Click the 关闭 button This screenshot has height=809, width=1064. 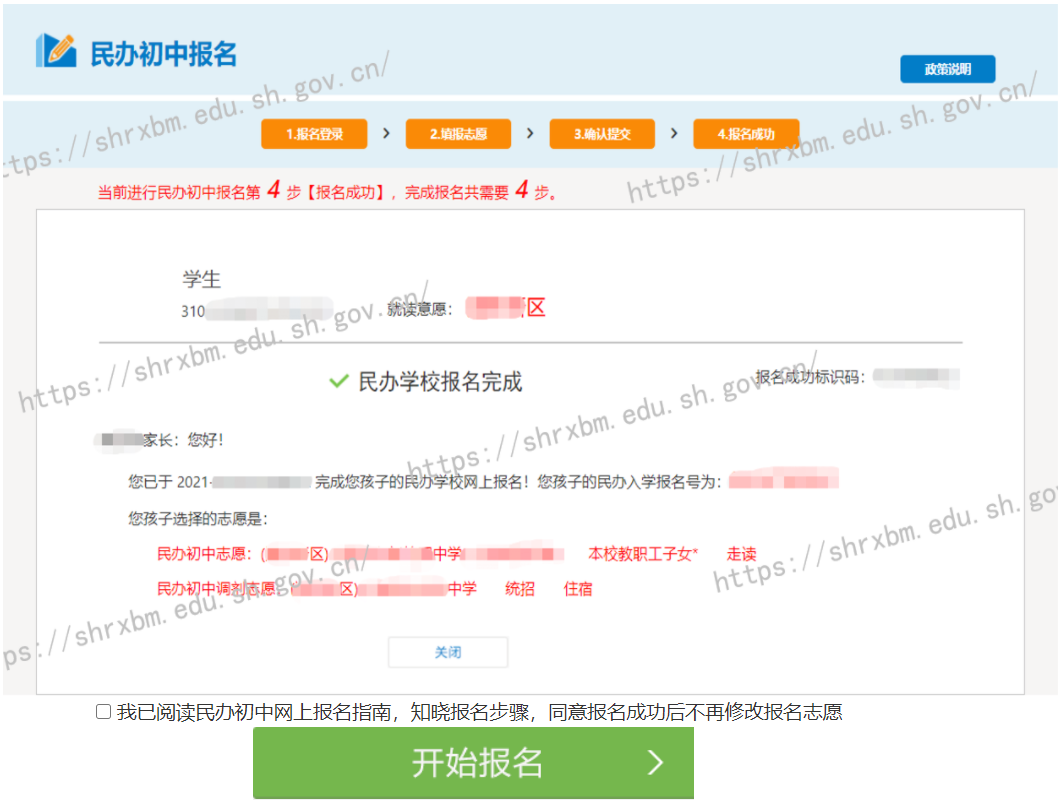pos(448,652)
